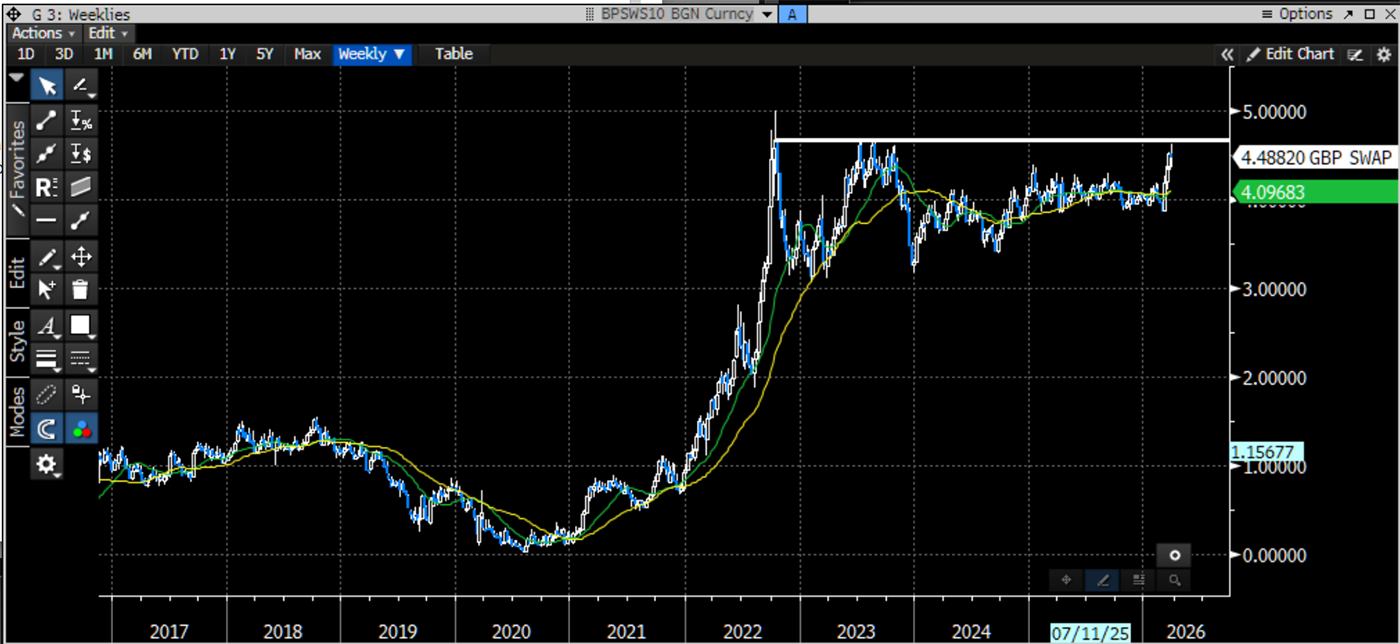Open the Weekly interval dropdown

(372, 54)
